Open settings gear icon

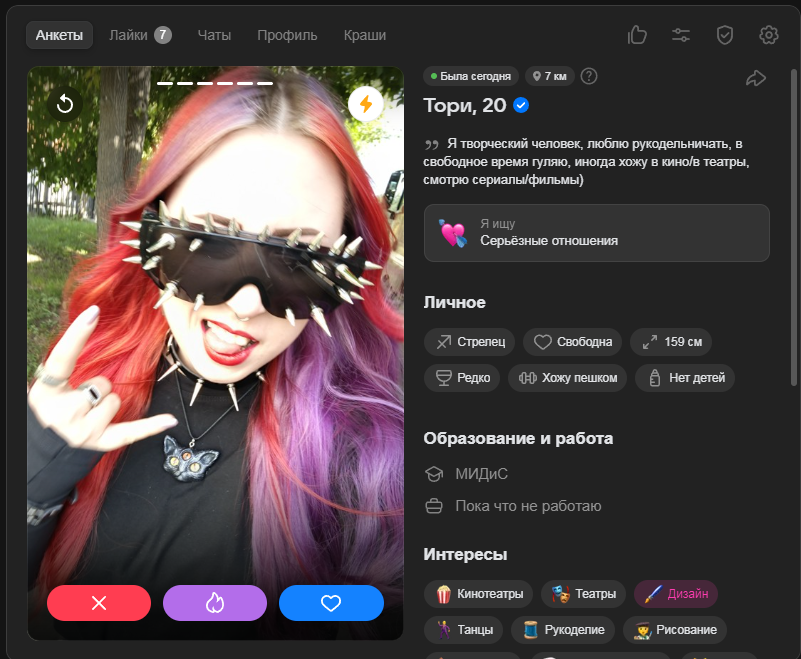click(x=768, y=35)
